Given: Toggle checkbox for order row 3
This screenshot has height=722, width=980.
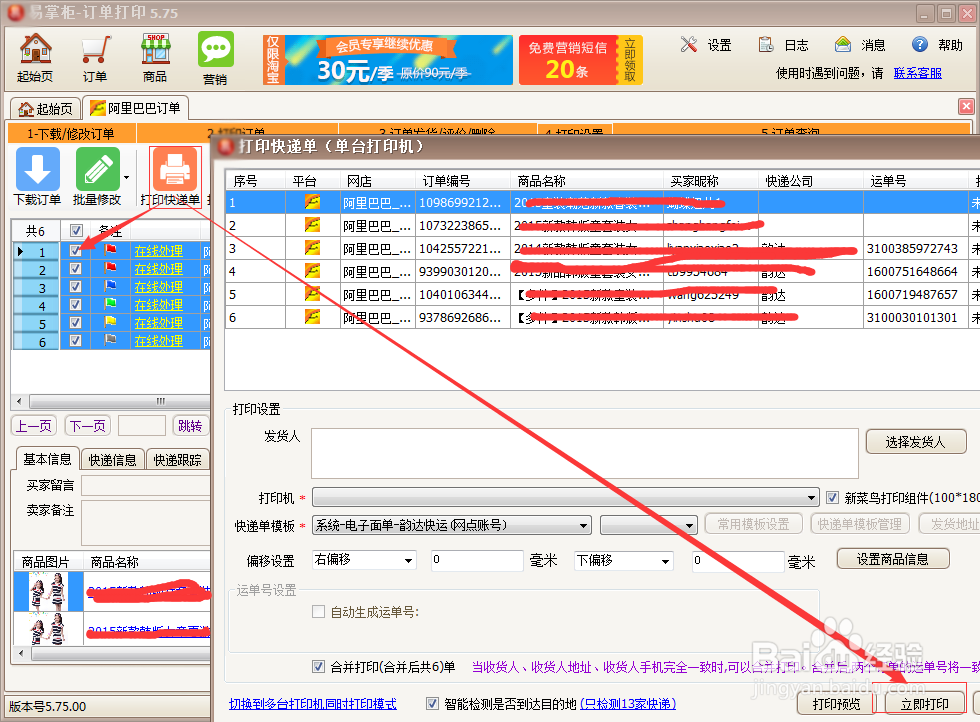Looking at the screenshot, I should [x=76, y=287].
